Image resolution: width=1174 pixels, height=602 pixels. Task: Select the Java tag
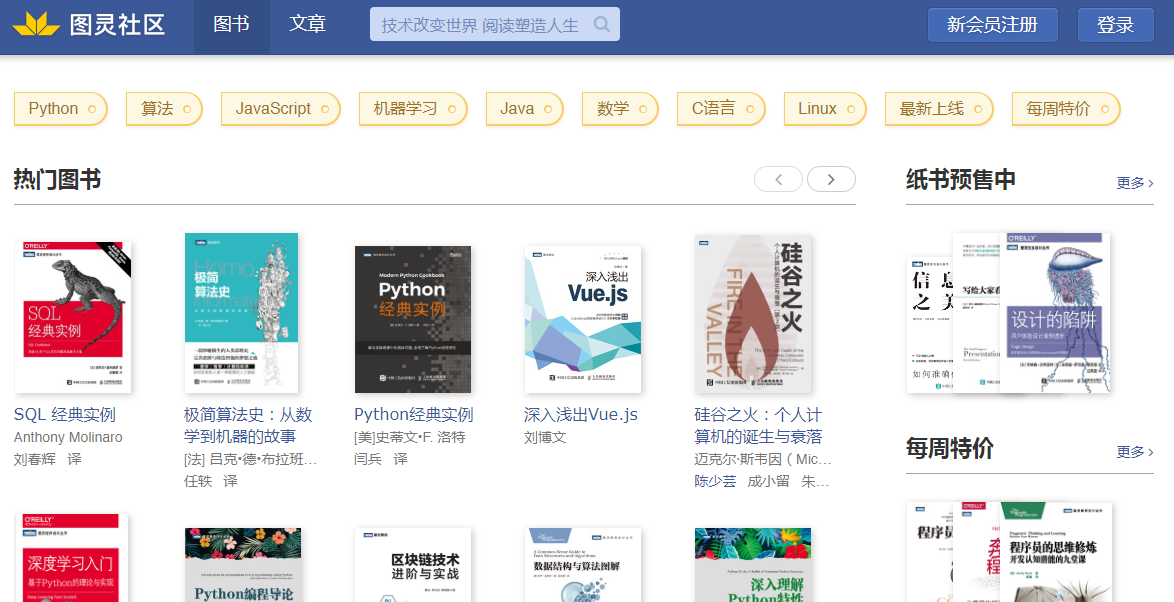524,109
